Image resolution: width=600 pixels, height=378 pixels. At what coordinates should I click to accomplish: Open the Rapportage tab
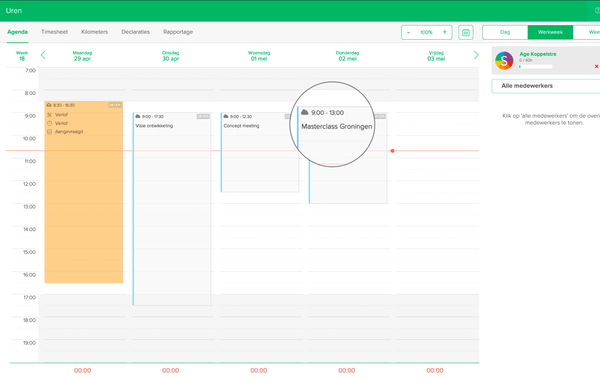(x=178, y=32)
